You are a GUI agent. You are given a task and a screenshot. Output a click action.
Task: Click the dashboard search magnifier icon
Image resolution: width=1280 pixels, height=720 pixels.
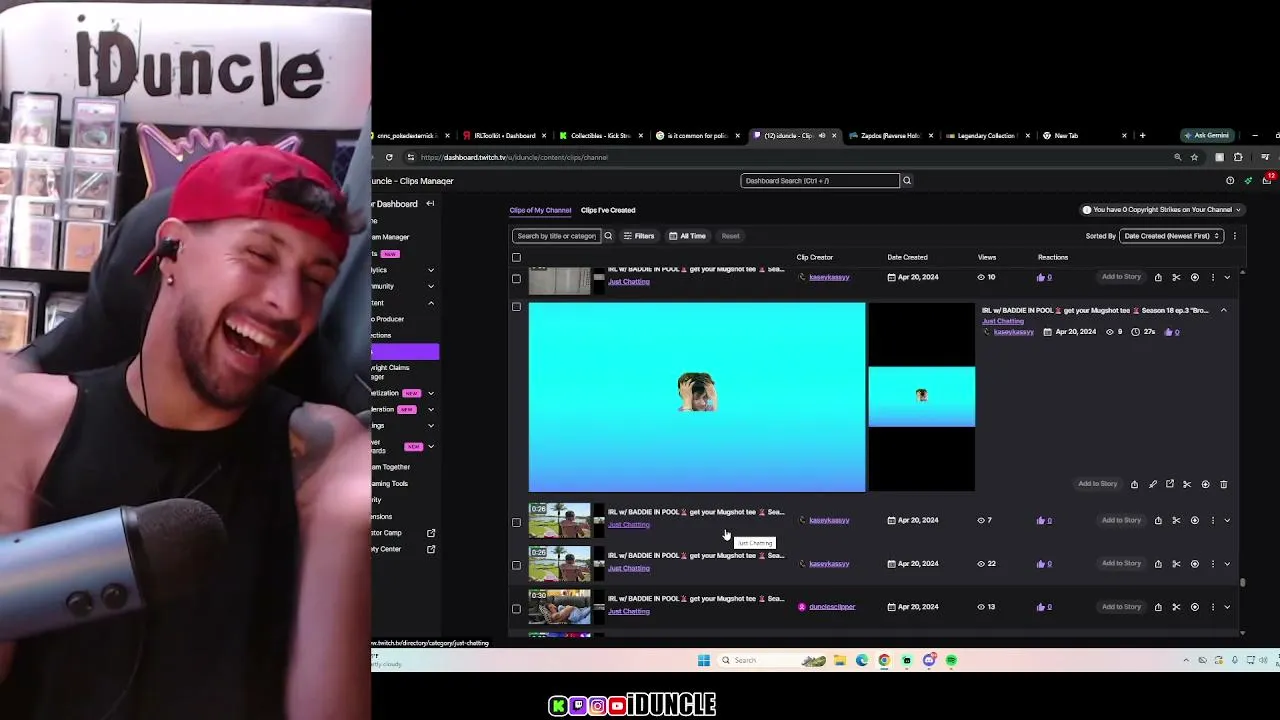pyautogui.click(x=907, y=181)
